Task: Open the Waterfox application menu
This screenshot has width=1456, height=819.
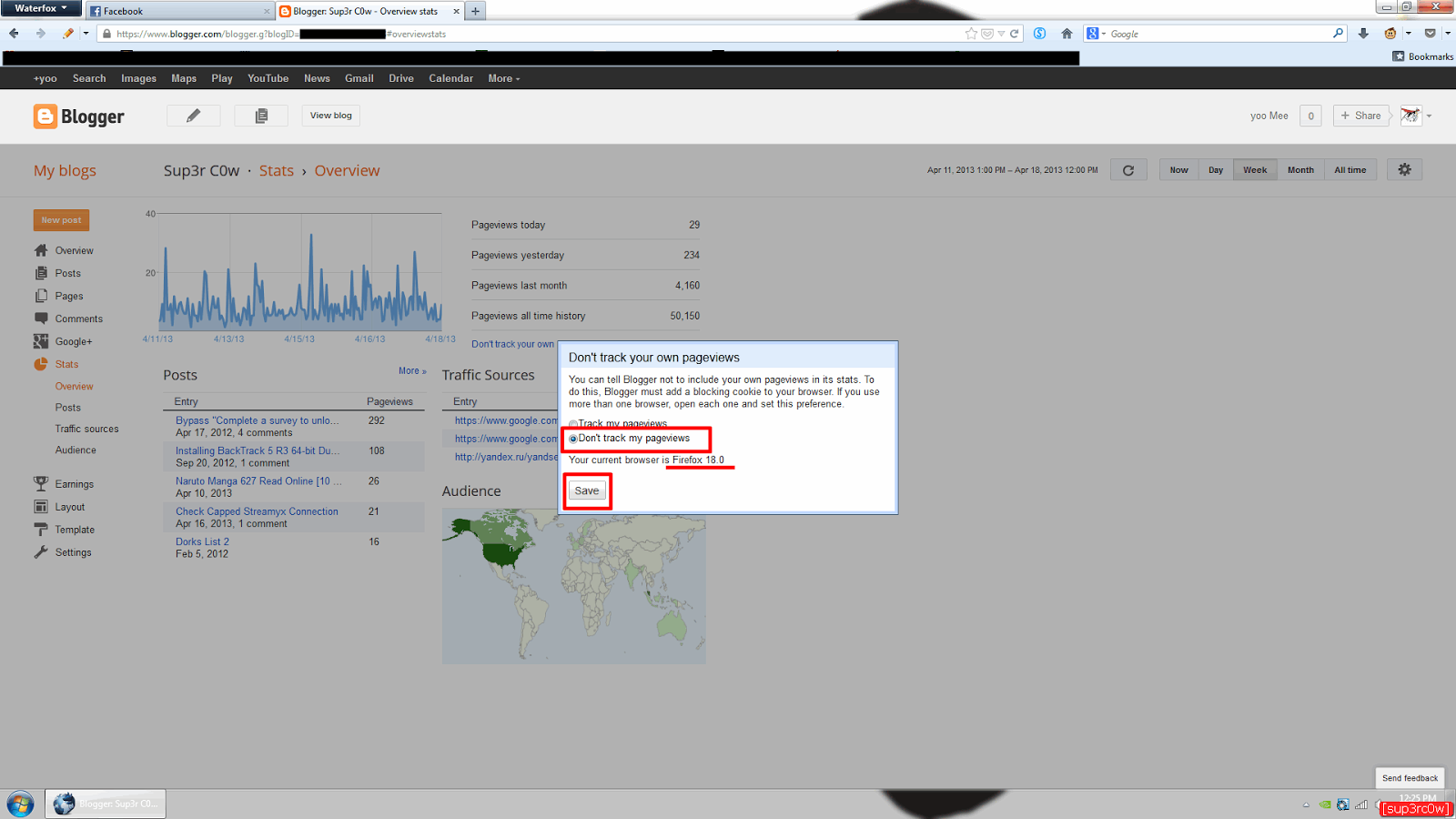Action: 41,8
